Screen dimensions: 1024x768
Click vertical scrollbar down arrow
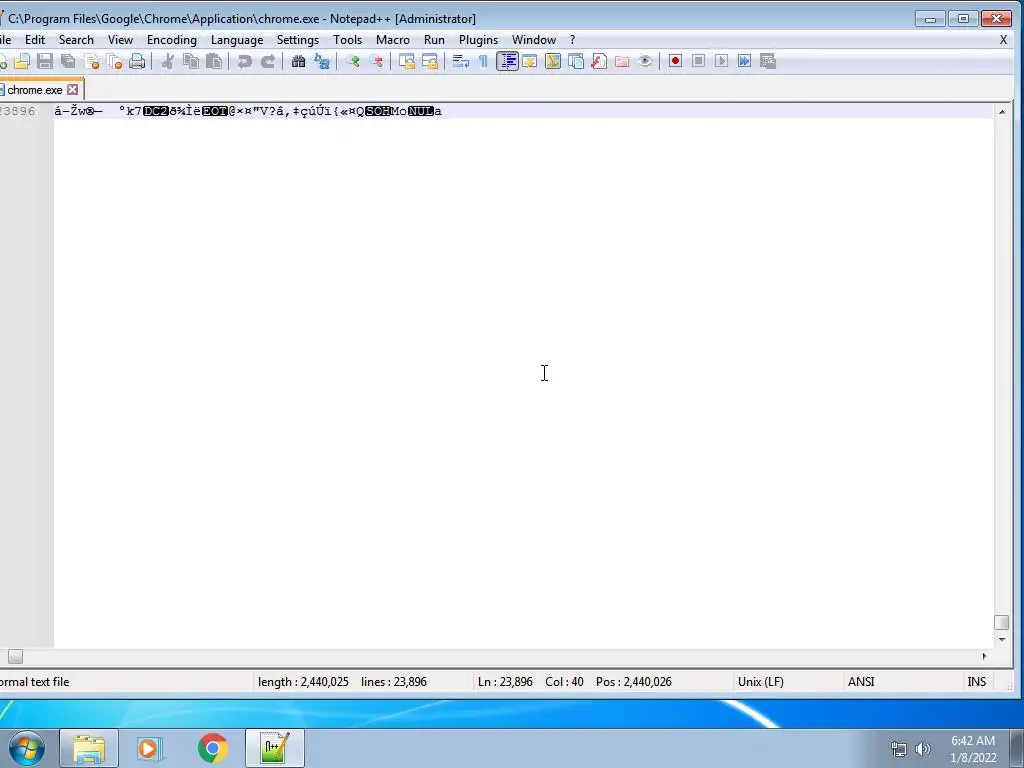tap(1002, 639)
